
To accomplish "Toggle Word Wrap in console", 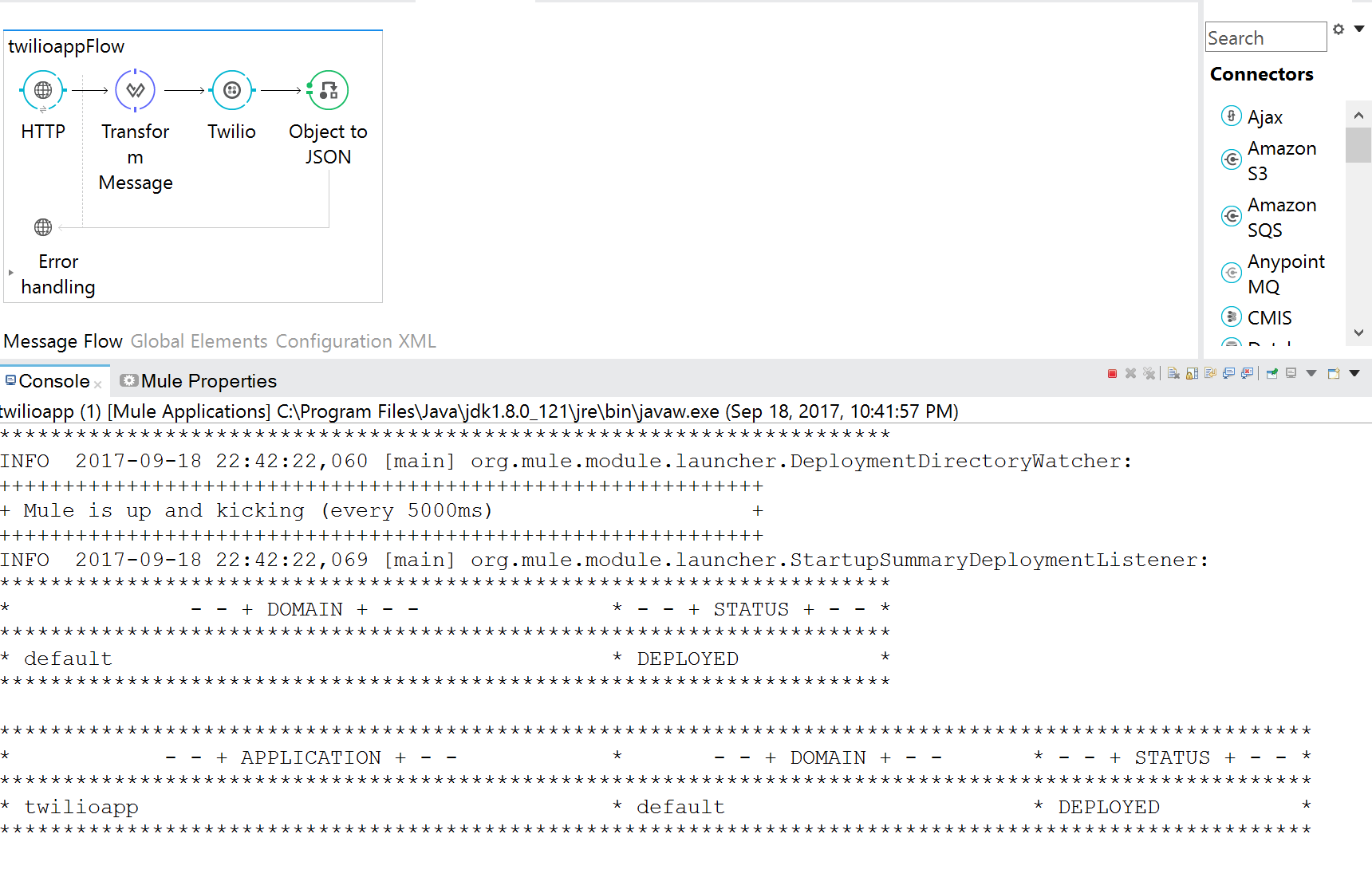I will 1210,373.
